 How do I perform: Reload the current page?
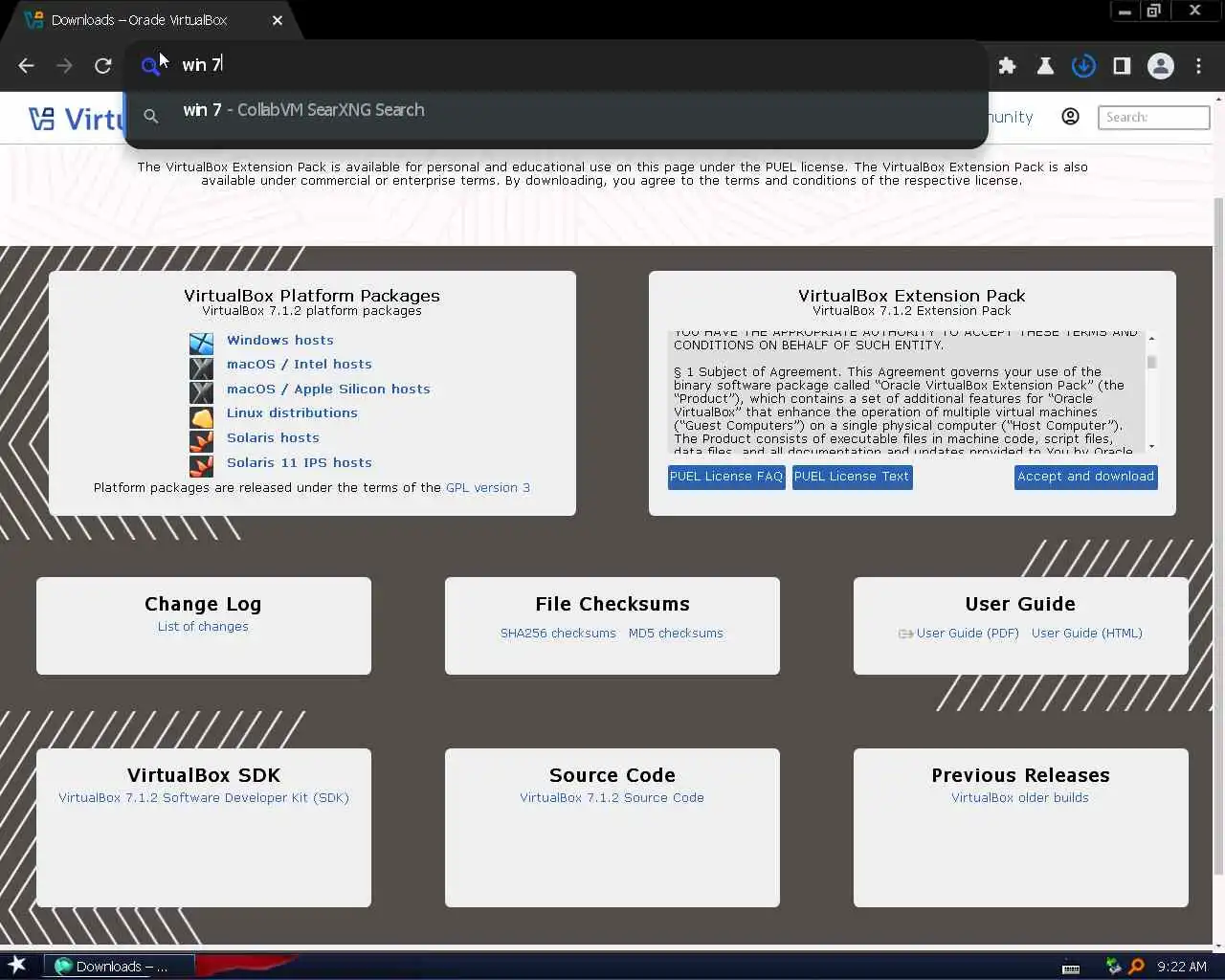pyautogui.click(x=103, y=66)
